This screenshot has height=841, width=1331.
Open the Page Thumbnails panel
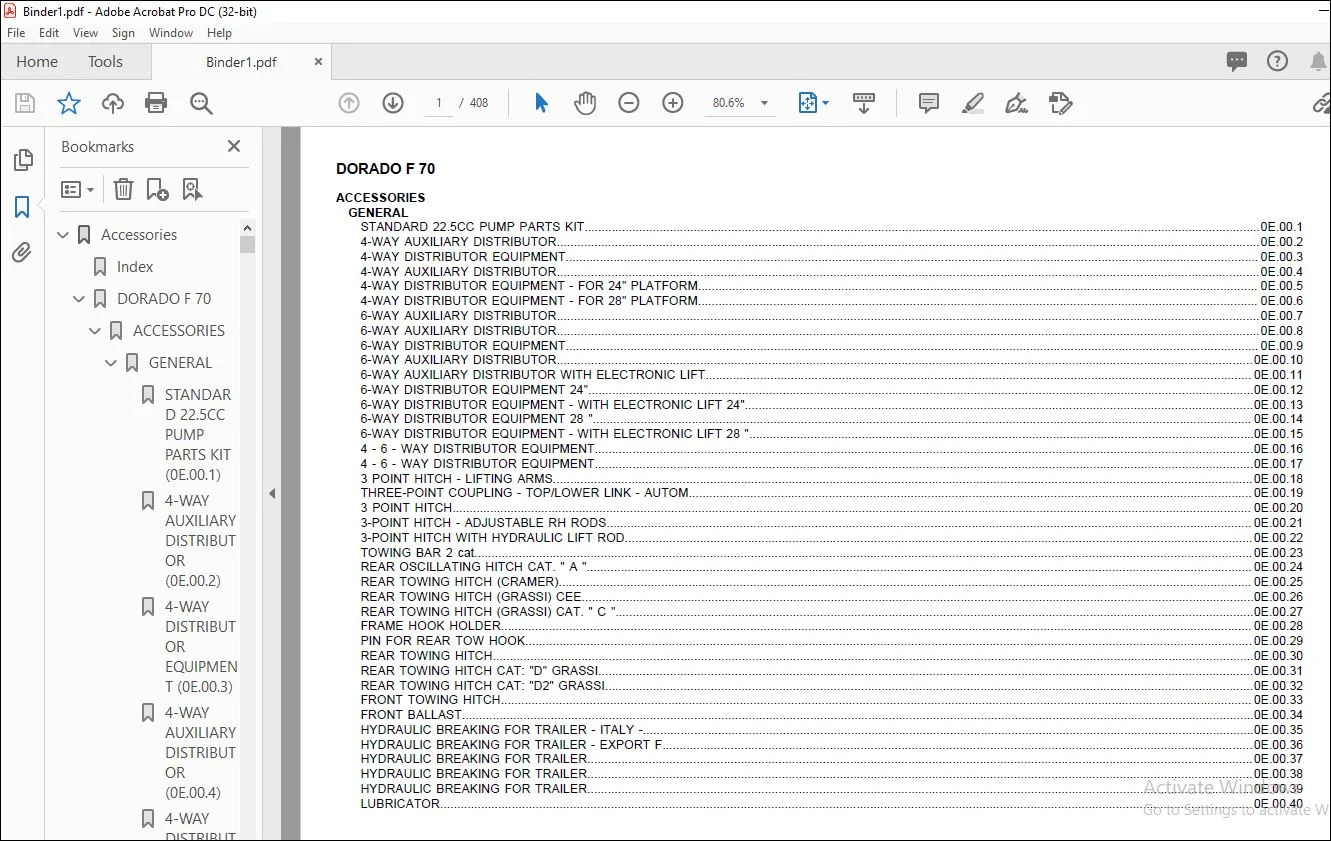point(22,160)
